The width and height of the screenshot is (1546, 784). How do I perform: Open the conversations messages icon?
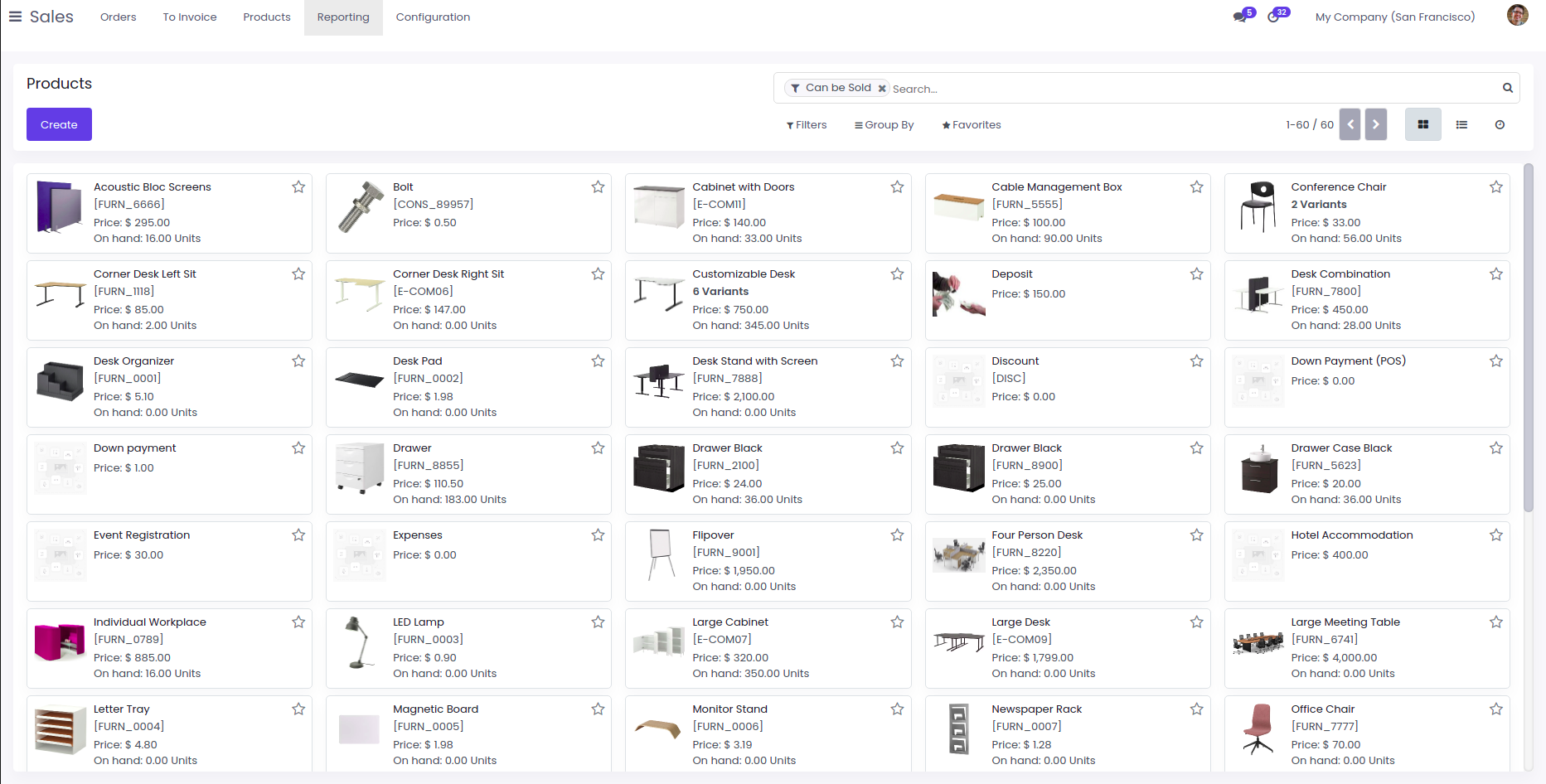pos(1241,17)
